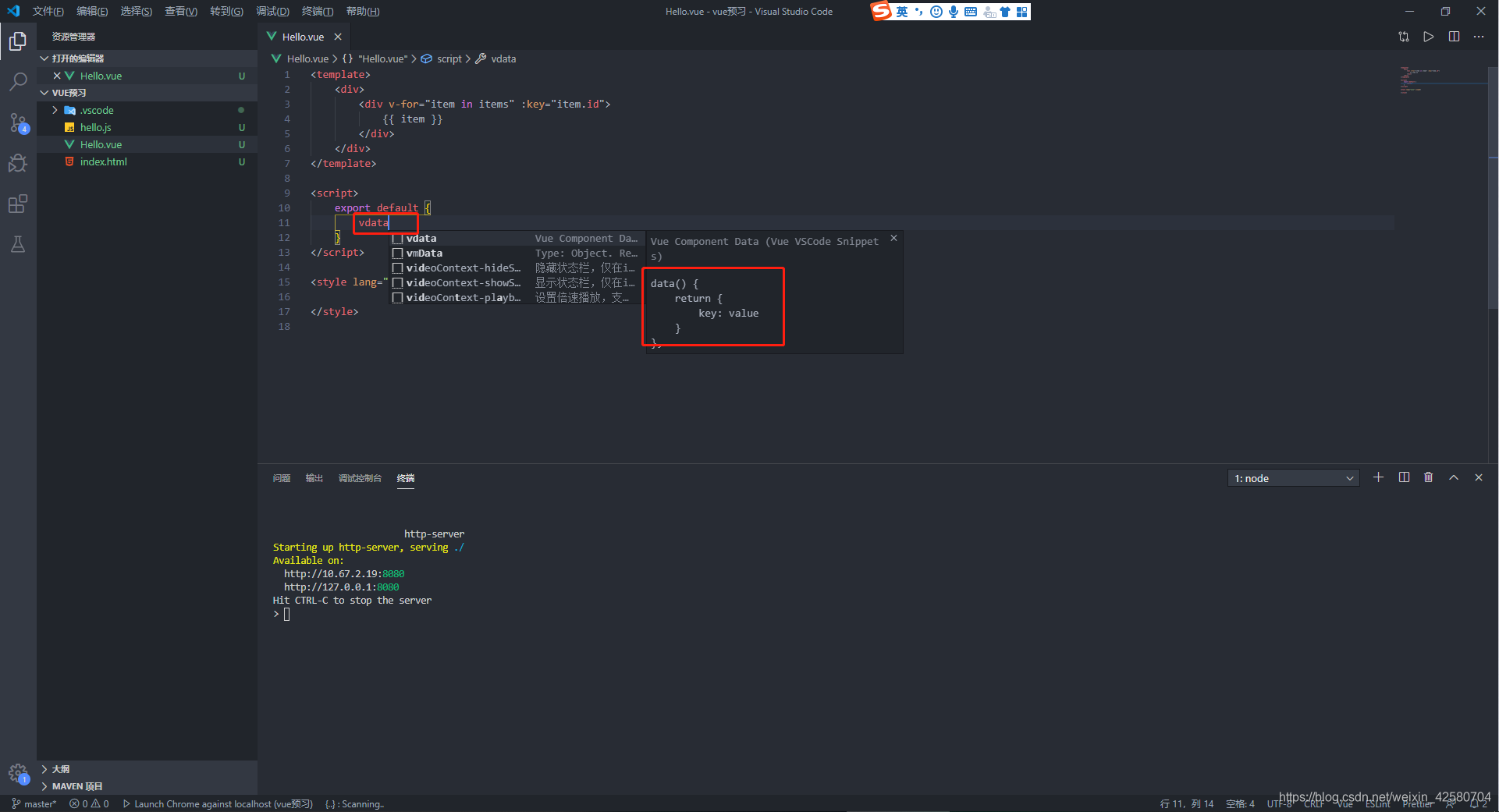Select the videoContext-hideS suggestion
Viewport: 1499px width, 812px height.
(x=517, y=268)
